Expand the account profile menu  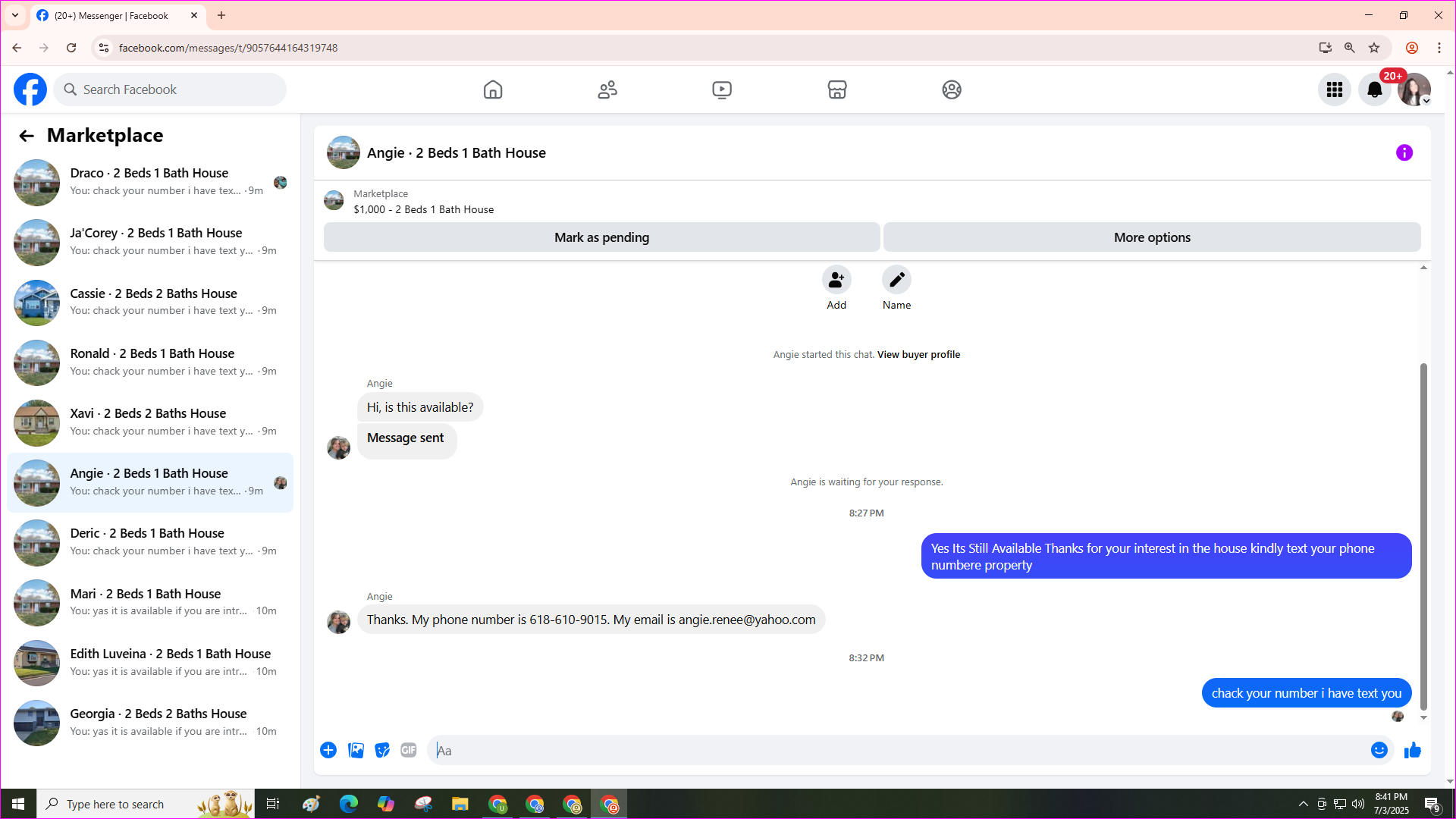tap(1414, 89)
